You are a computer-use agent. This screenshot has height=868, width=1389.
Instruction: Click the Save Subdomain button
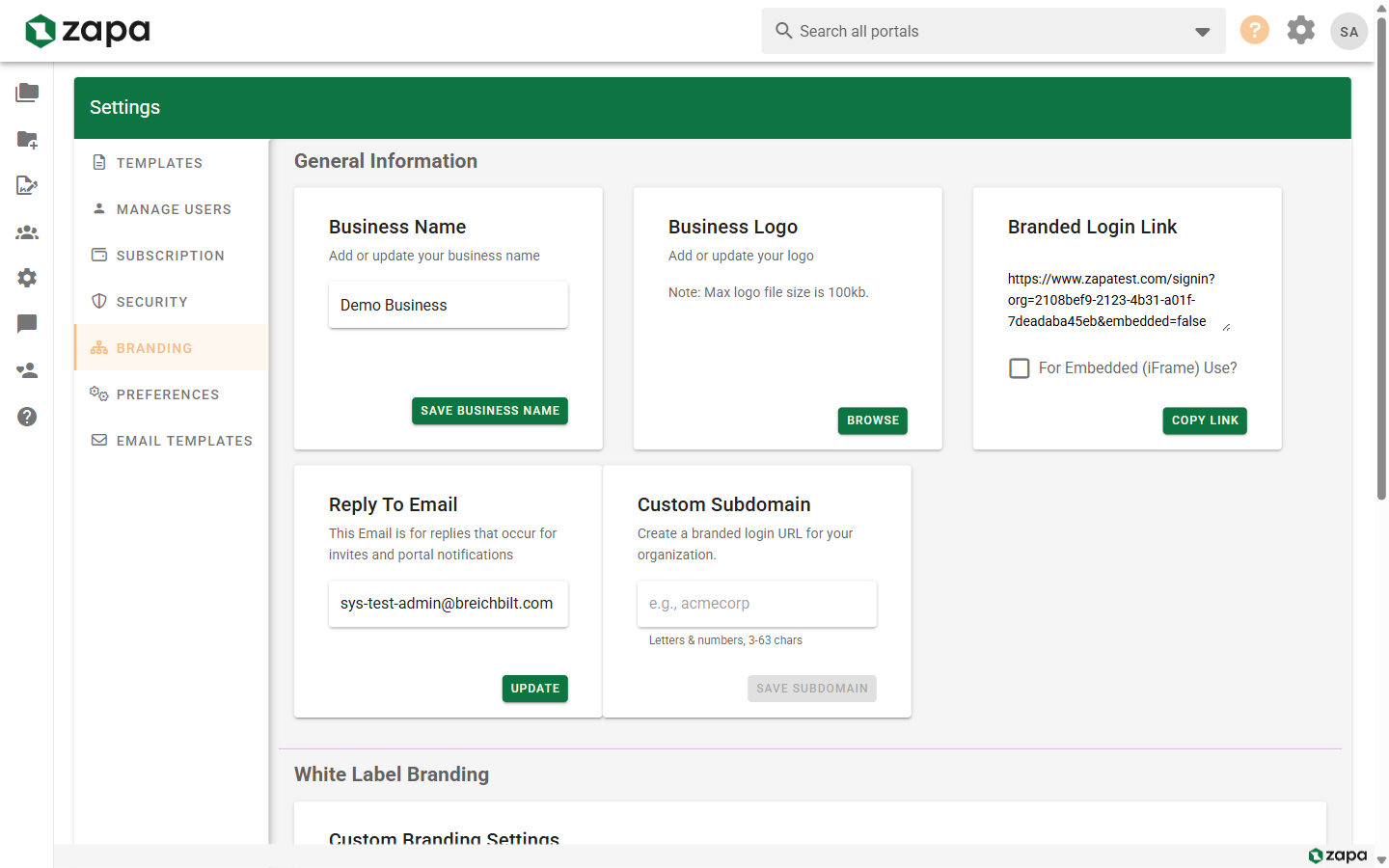click(812, 689)
